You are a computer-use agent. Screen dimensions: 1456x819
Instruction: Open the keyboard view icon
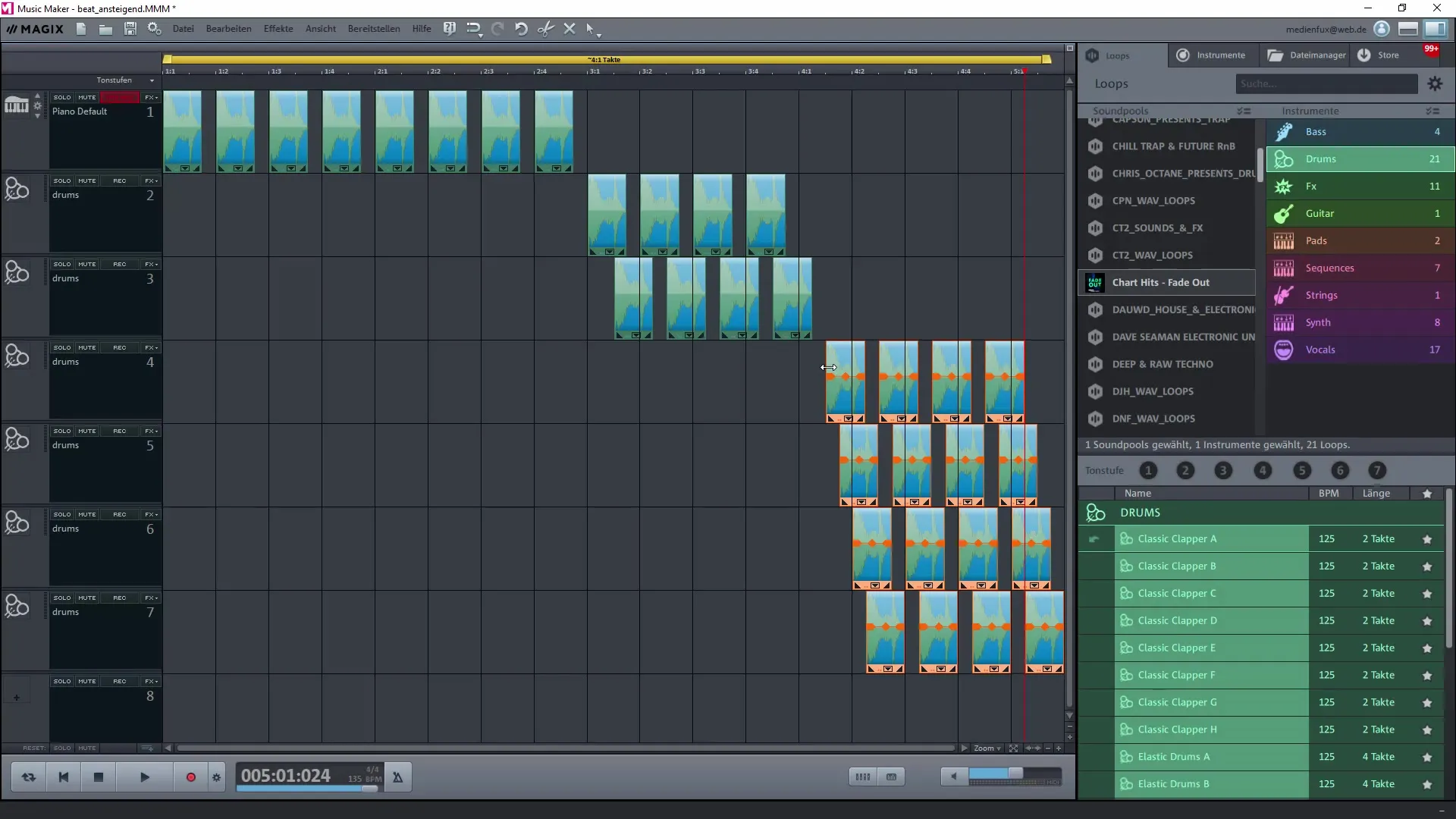click(891, 777)
